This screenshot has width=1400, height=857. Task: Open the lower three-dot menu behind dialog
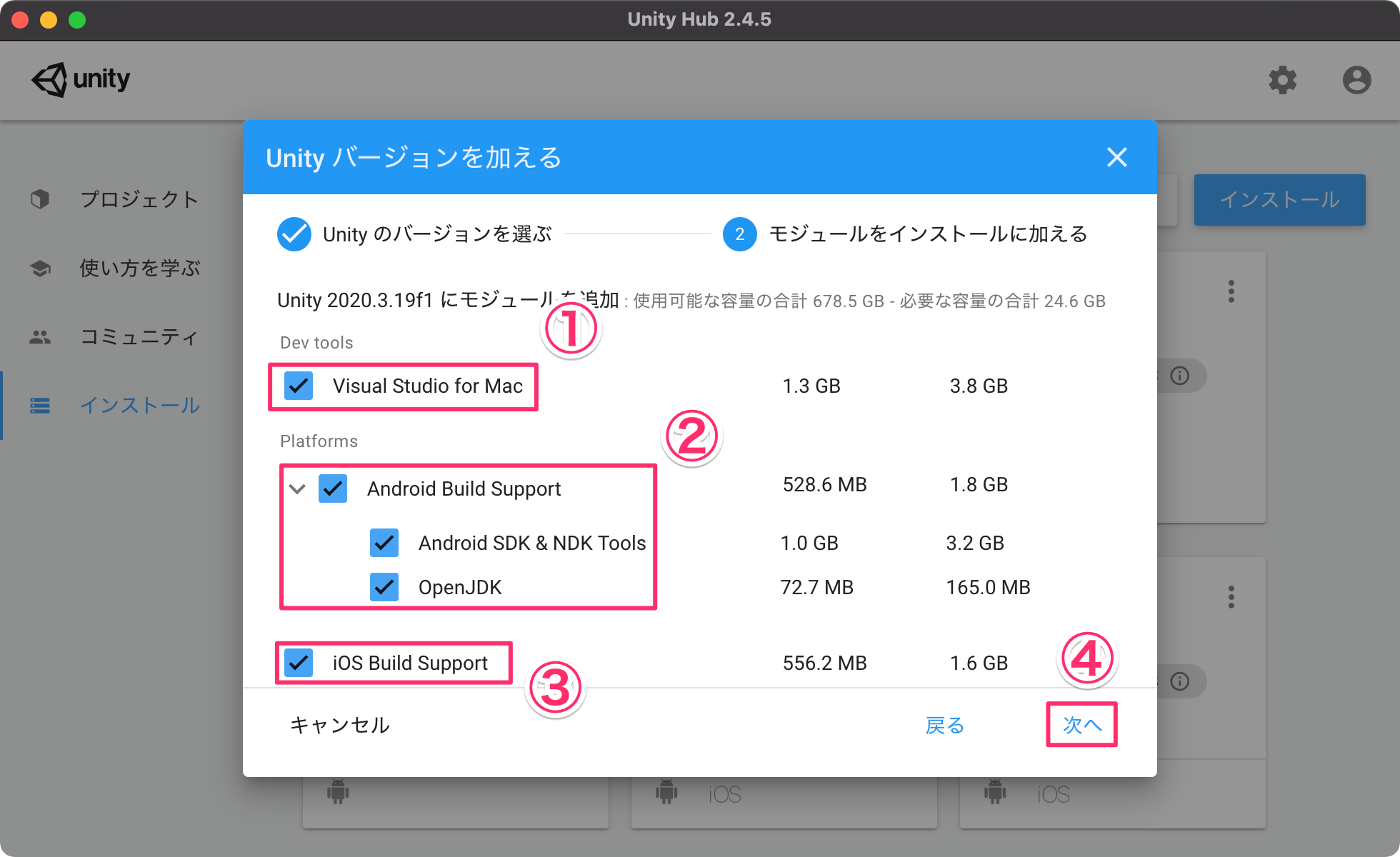1231,597
